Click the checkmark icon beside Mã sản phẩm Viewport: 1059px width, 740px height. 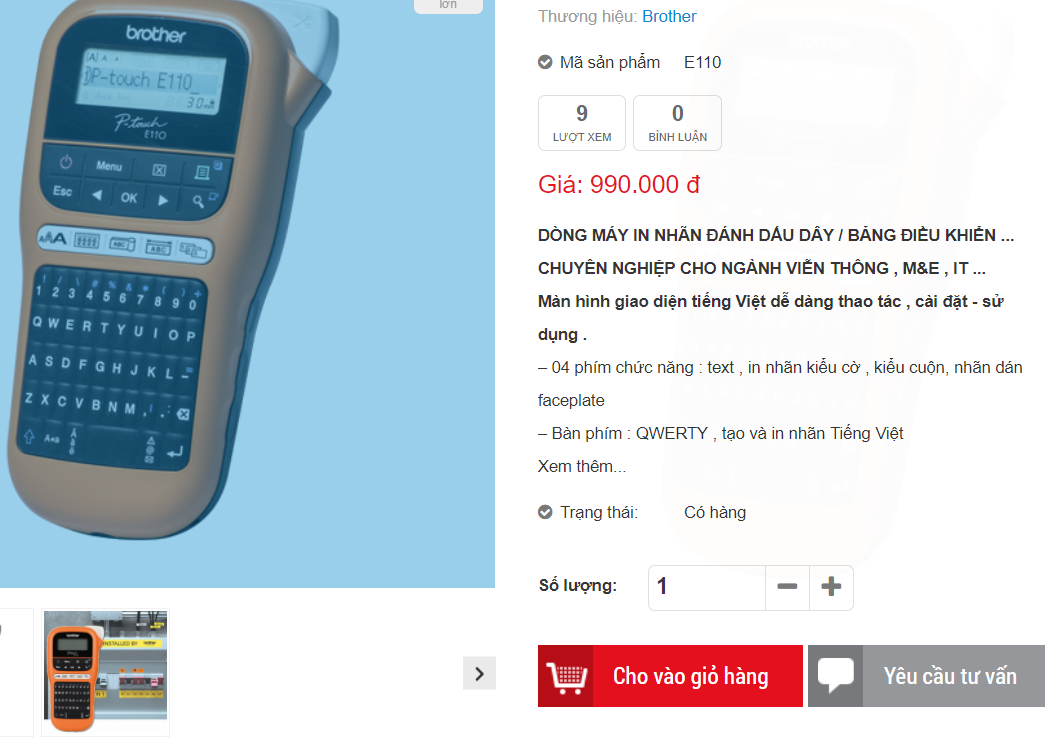[x=545, y=62]
